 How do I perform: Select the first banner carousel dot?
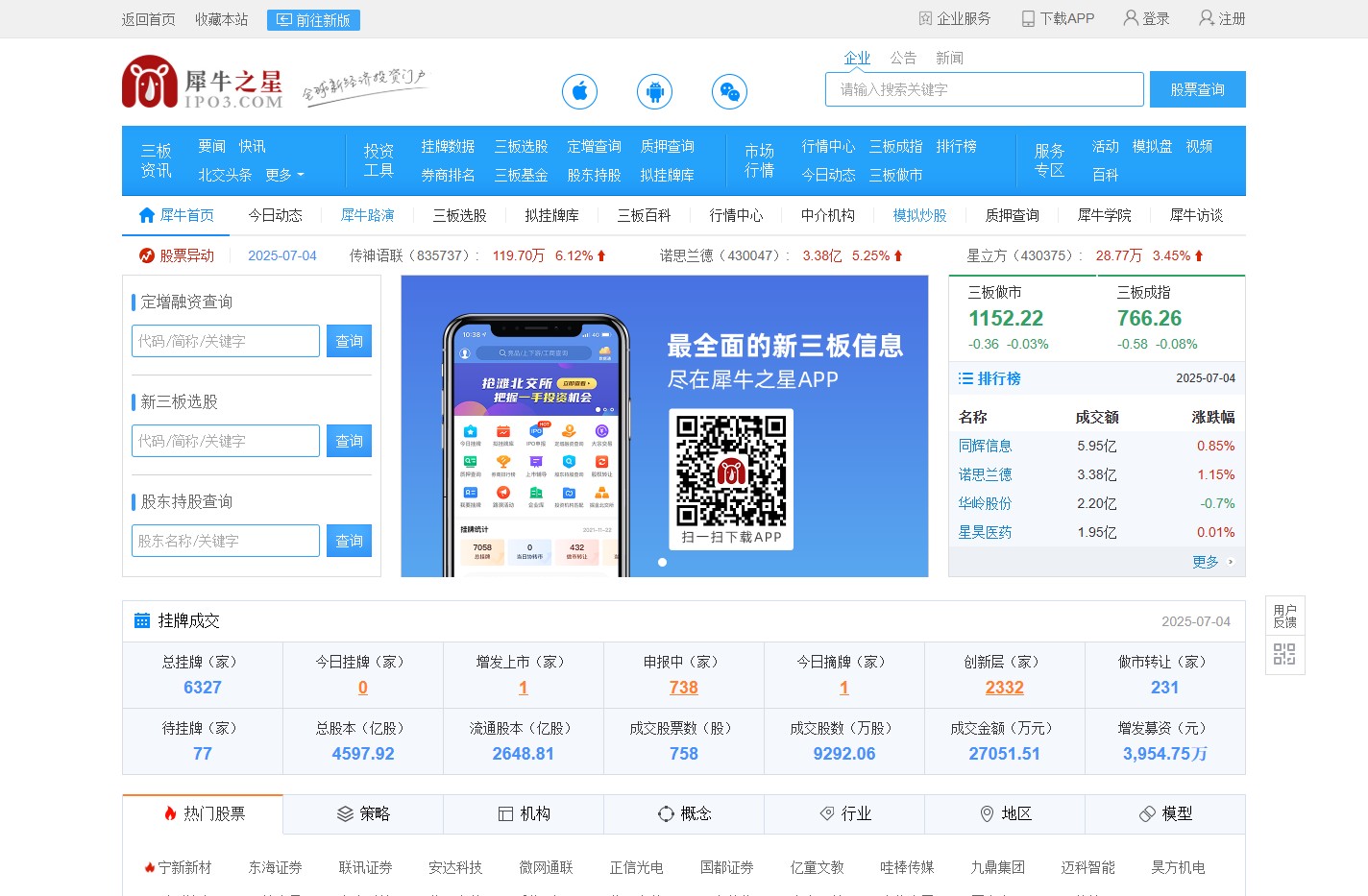[x=662, y=562]
